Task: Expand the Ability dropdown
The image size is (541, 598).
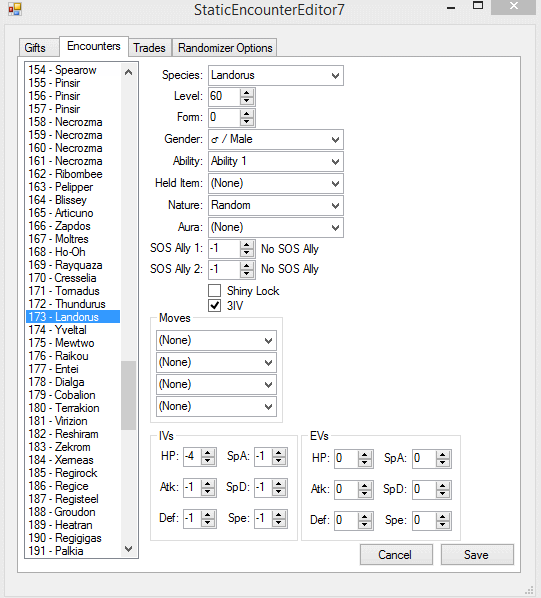Action: click(x=276, y=162)
